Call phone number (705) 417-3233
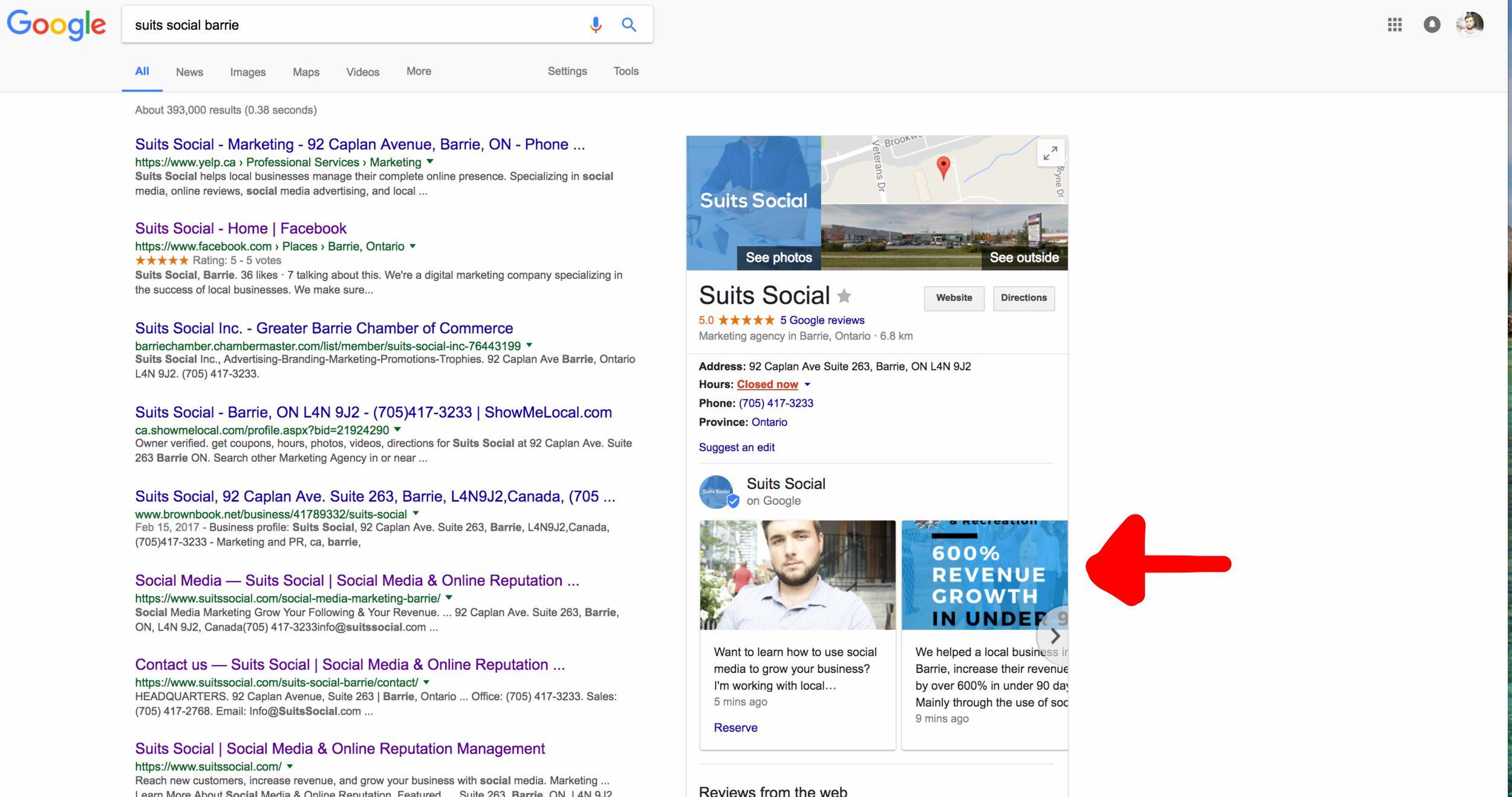This screenshot has height=797, width=1512. pyautogui.click(x=776, y=404)
